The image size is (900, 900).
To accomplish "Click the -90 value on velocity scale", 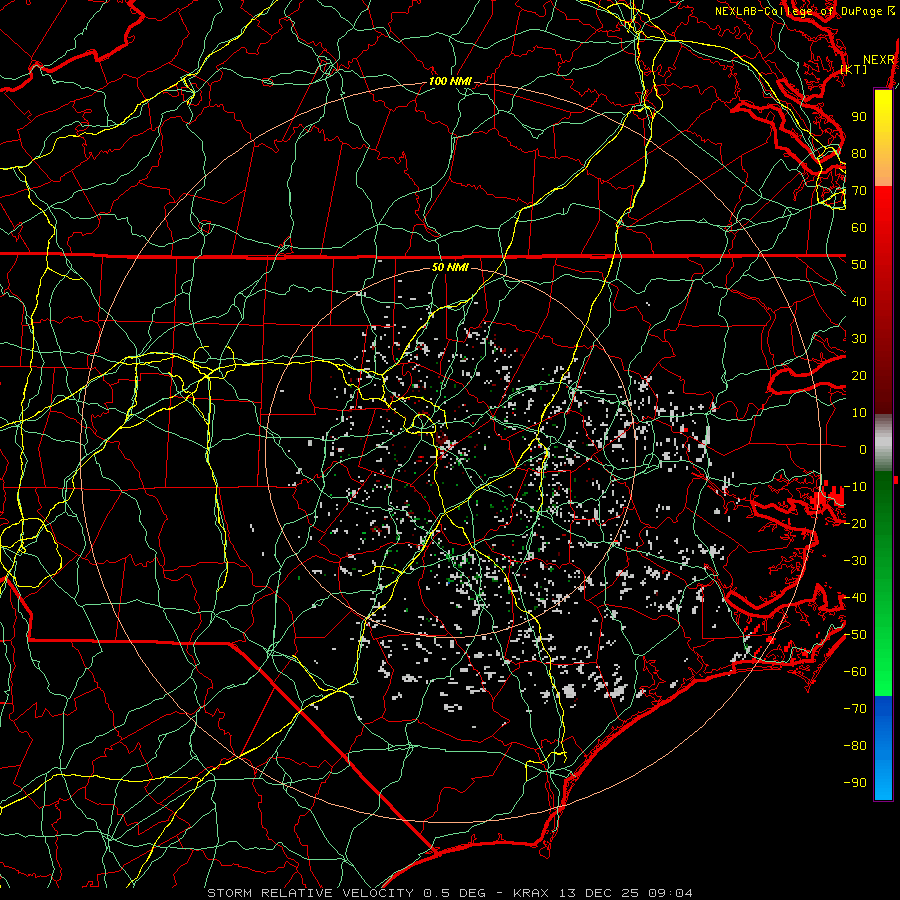I will tap(855, 783).
